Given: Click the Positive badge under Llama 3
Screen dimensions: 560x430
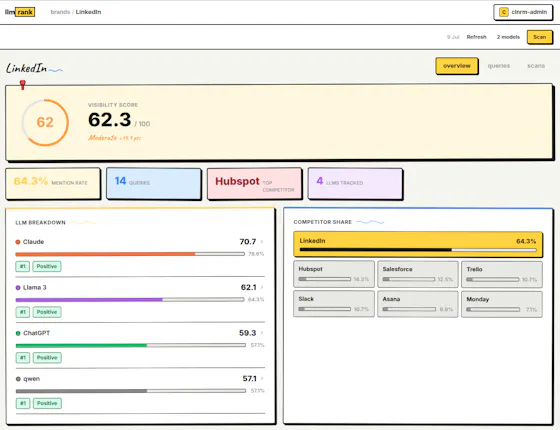Looking at the screenshot, I should click(x=47, y=312).
